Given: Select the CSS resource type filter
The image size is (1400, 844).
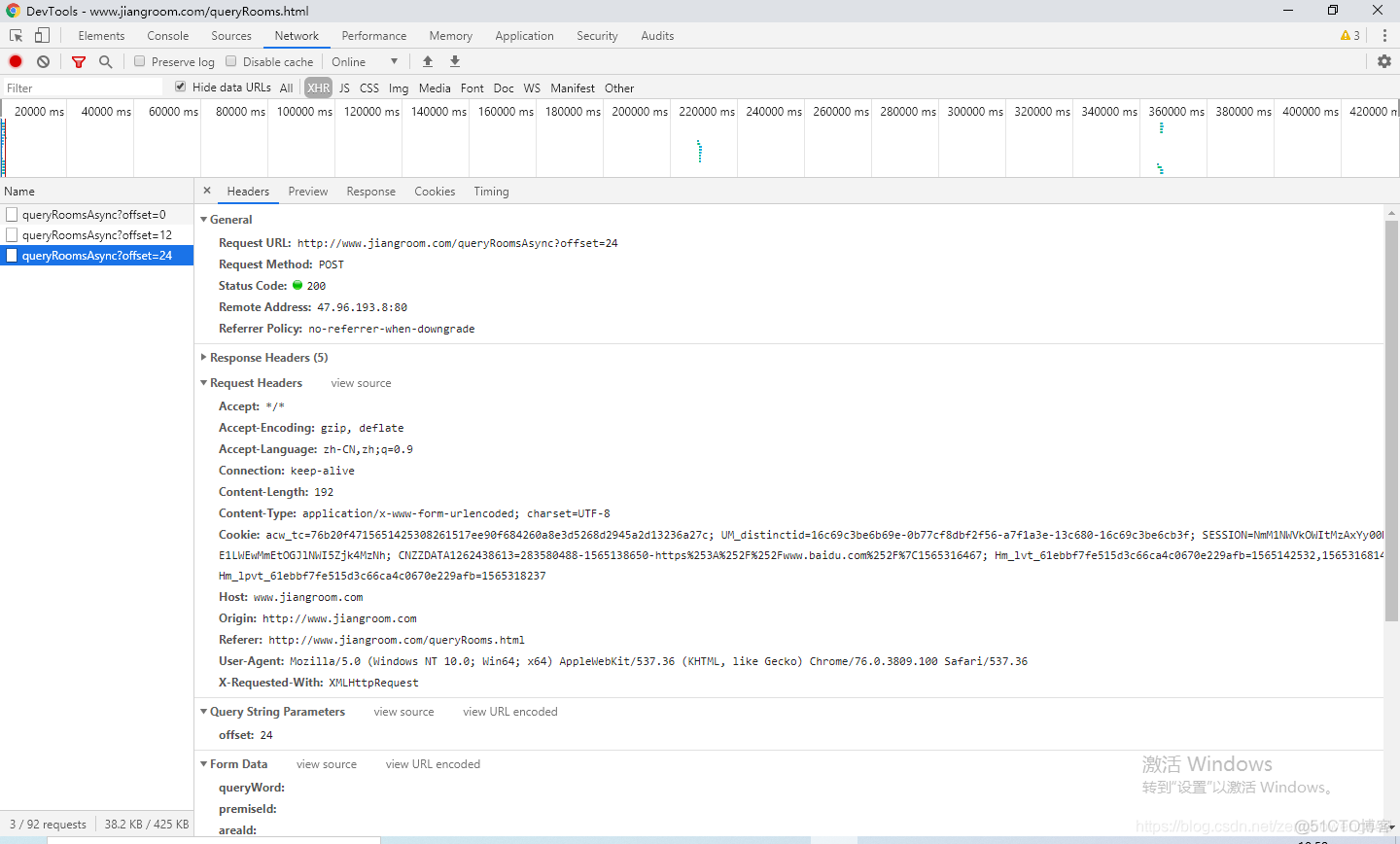Looking at the screenshot, I should [369, 88].
